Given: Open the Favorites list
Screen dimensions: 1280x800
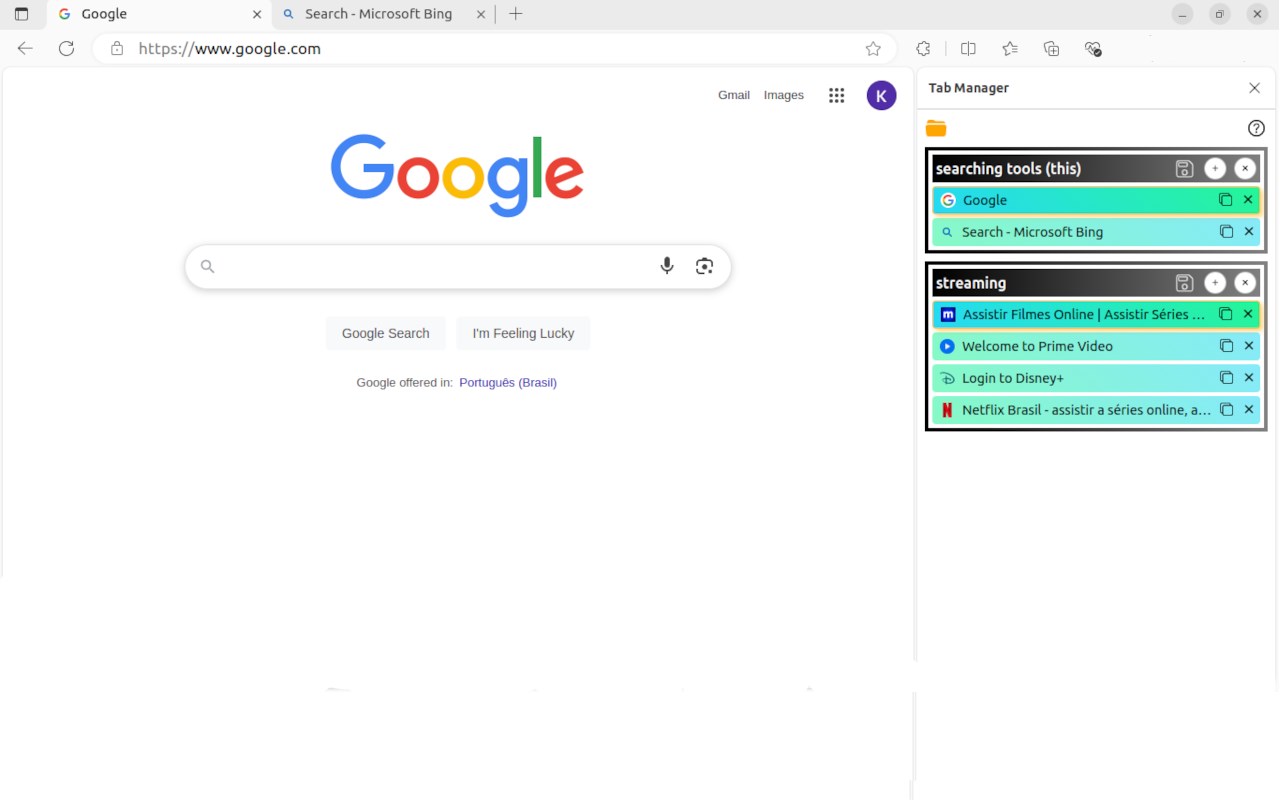Looking at the screenshot, I should [x=1010, y=48].
